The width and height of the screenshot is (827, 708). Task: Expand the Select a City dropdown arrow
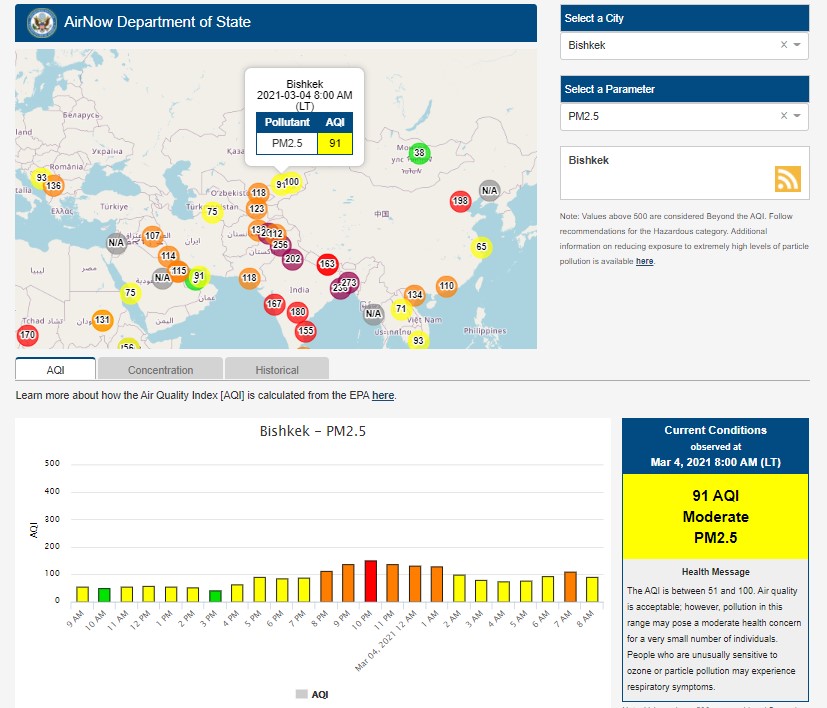coord(797,45)
